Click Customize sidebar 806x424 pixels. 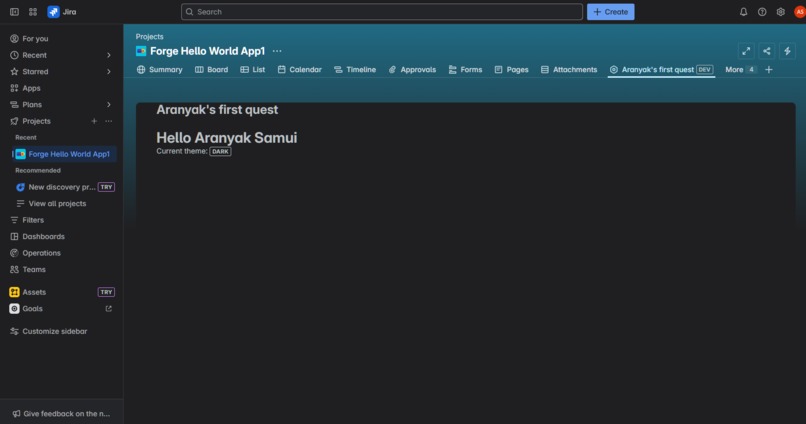pyautogui.click(x=62, y=331)
